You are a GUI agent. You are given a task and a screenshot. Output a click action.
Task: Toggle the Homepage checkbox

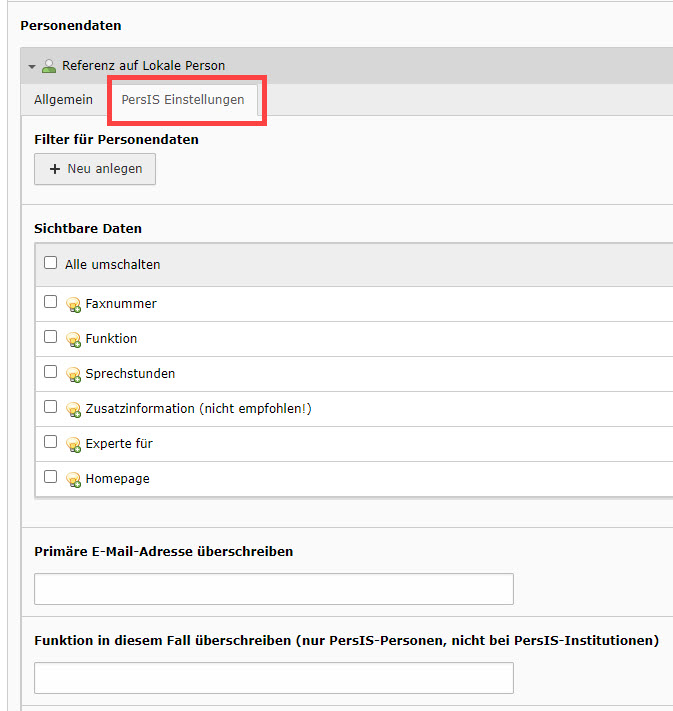point(51,477)
